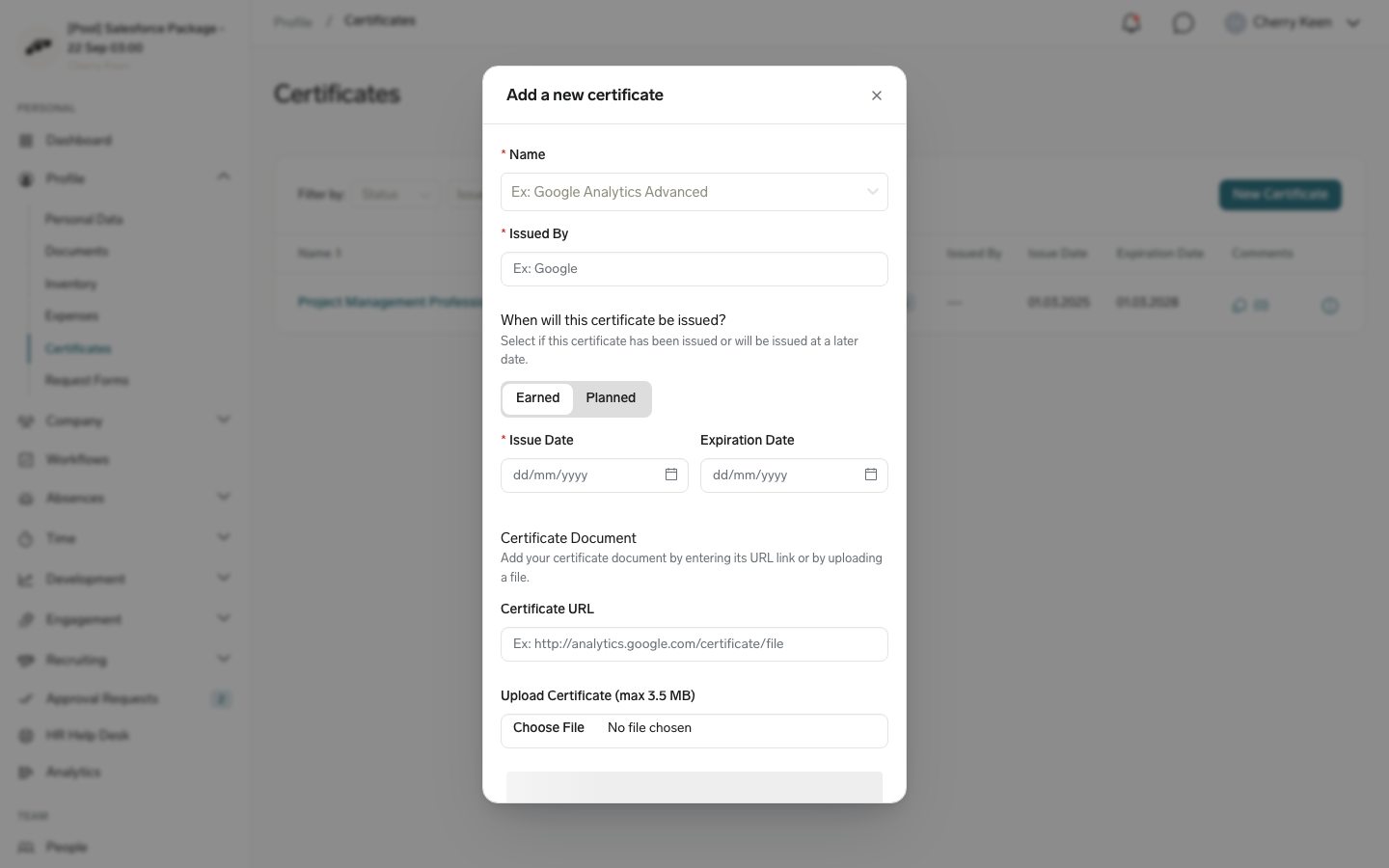Sort the table by the Name column header
Image resolution: width=1389 pixels, height=868 pixels.
320,254
